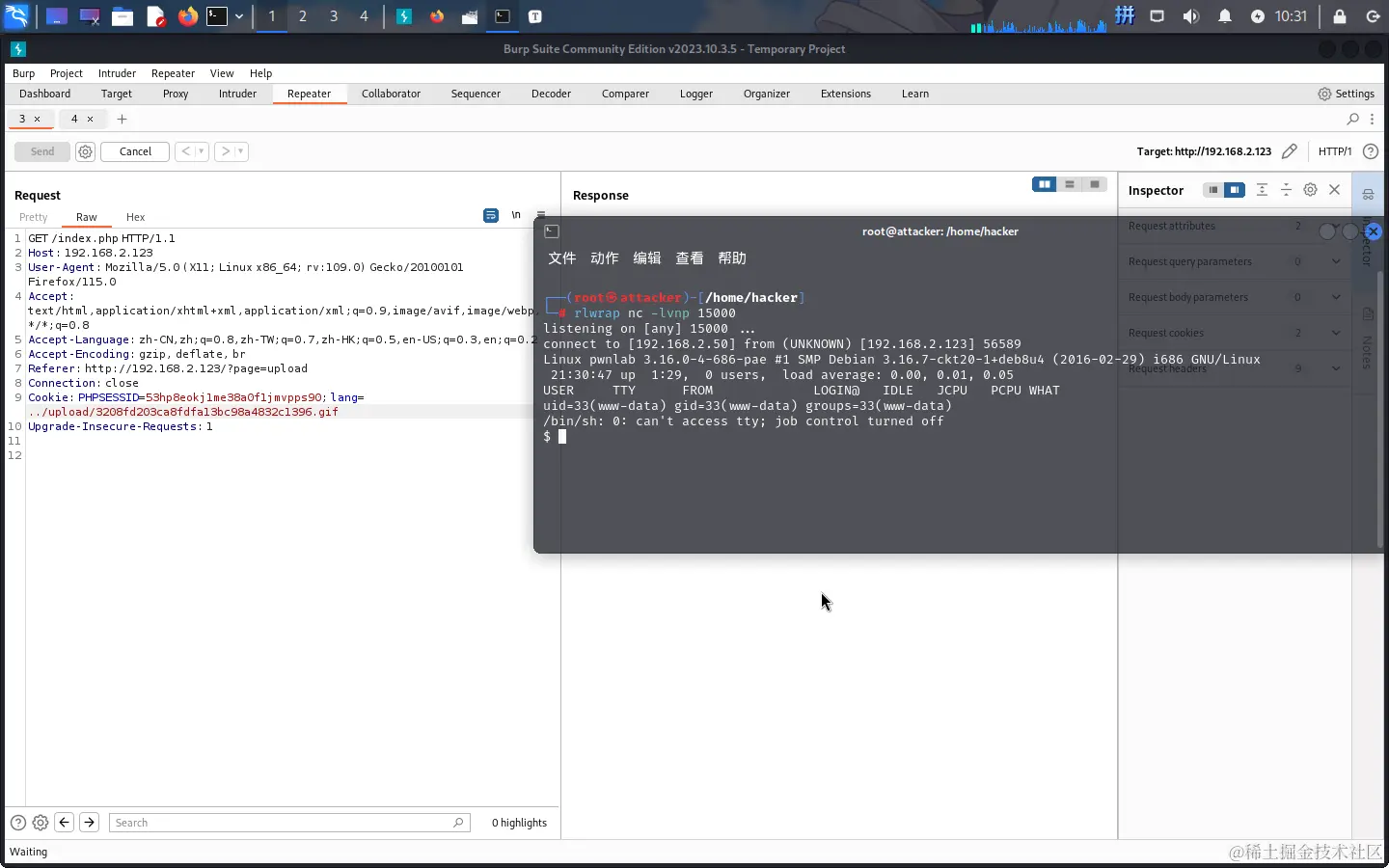Viewport: 1389px width, 868px height.
Task: Switch to the Logger tab
Action: pyautogui.click(x=695, y=94)
